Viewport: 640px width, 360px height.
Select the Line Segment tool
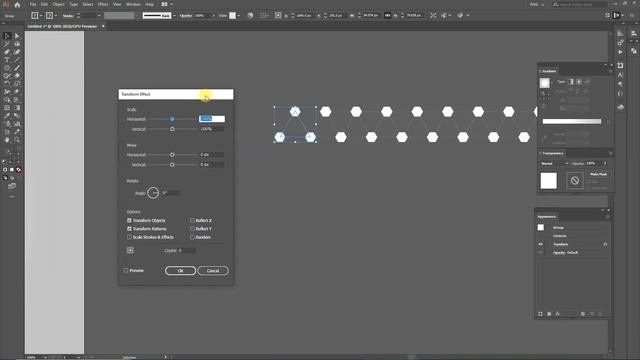(17, 60)
